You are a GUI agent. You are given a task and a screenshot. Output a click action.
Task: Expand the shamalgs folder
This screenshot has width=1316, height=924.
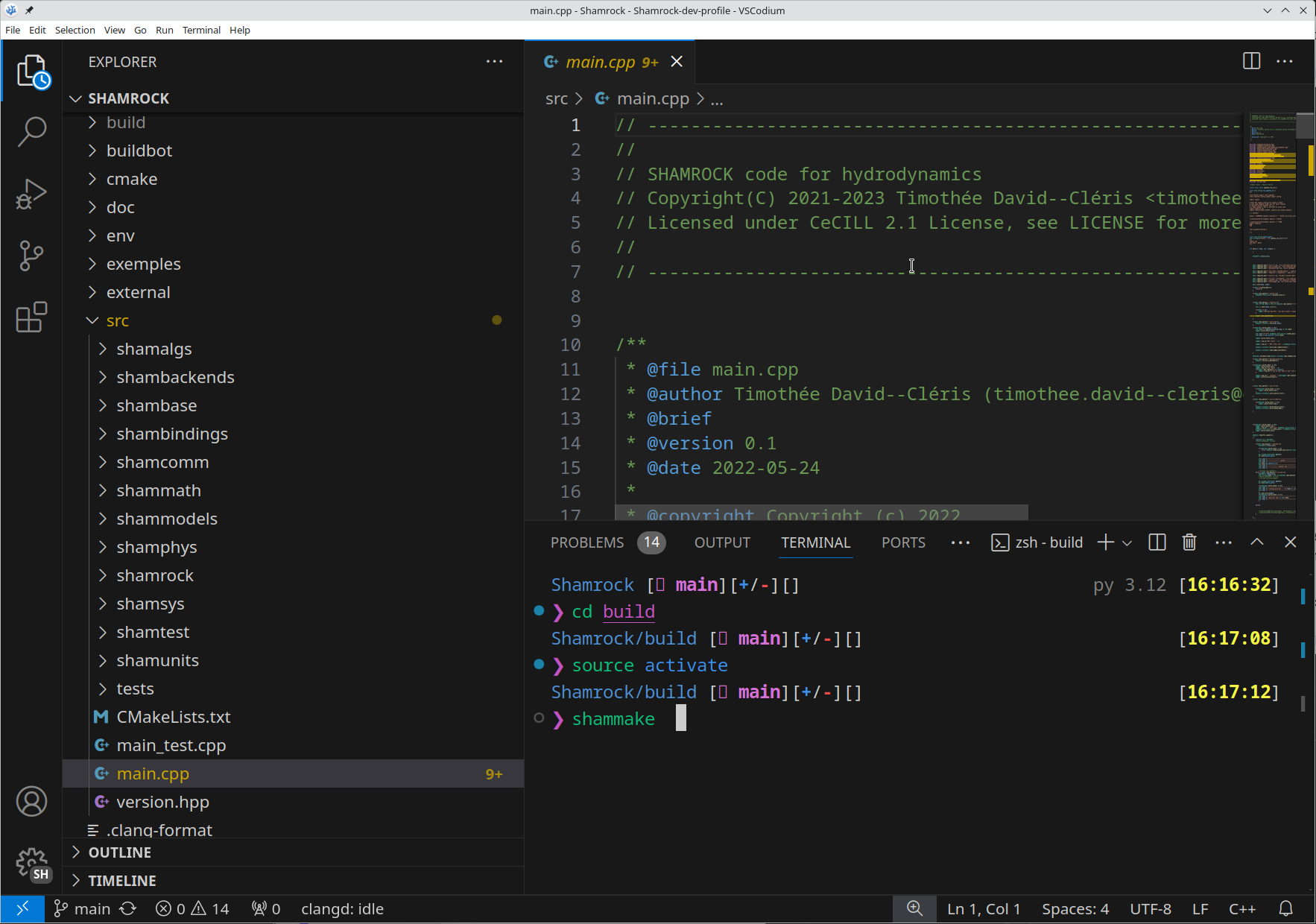tap(293, 349)
